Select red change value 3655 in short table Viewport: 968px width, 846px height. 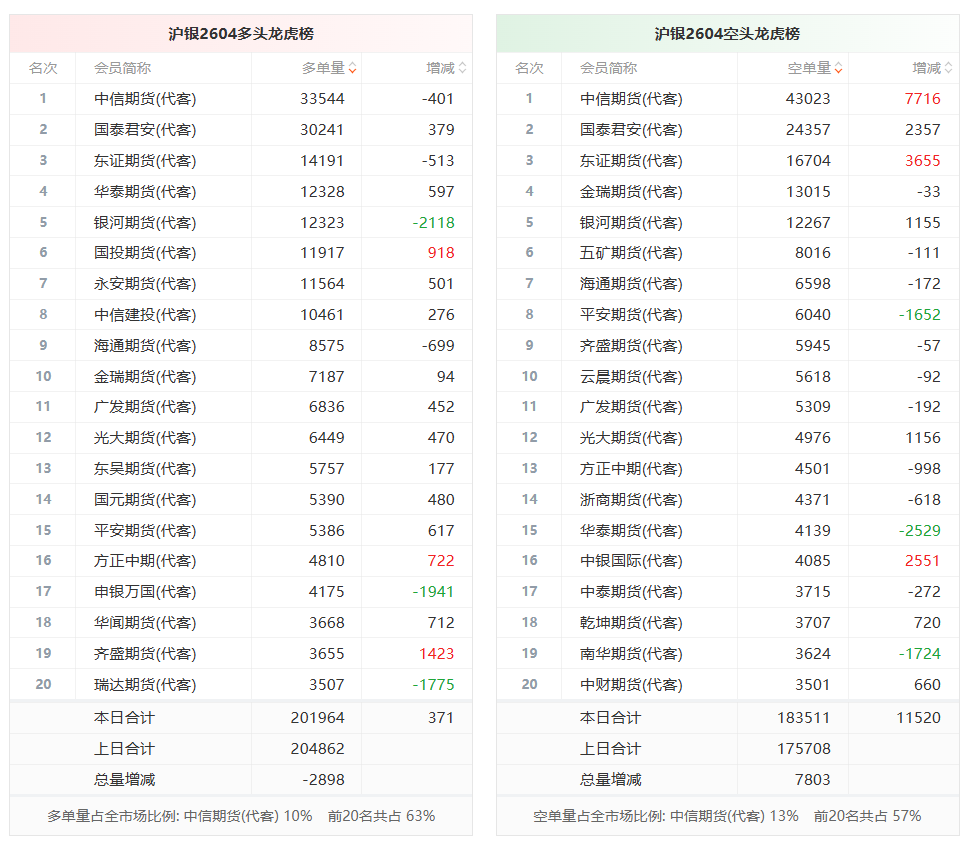click(922, 161)
